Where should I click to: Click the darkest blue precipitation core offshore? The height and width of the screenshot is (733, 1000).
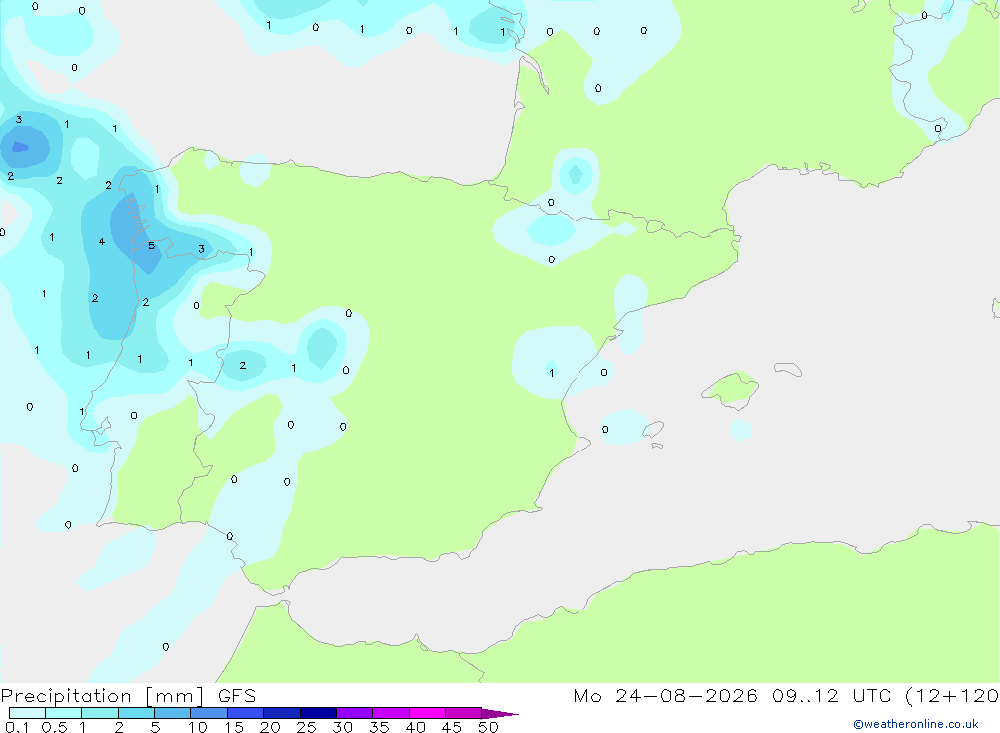[x=20, y=147]
